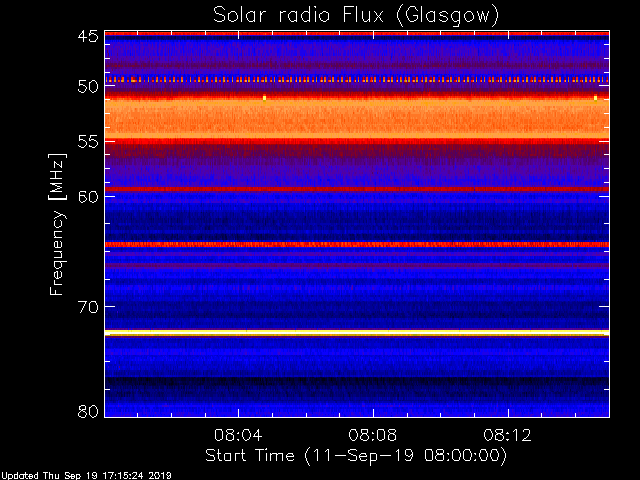This screenshot has height=480, width=640.
Task: Click the Frequency [MHz] vertical axis title
Action: pos(57,224)
